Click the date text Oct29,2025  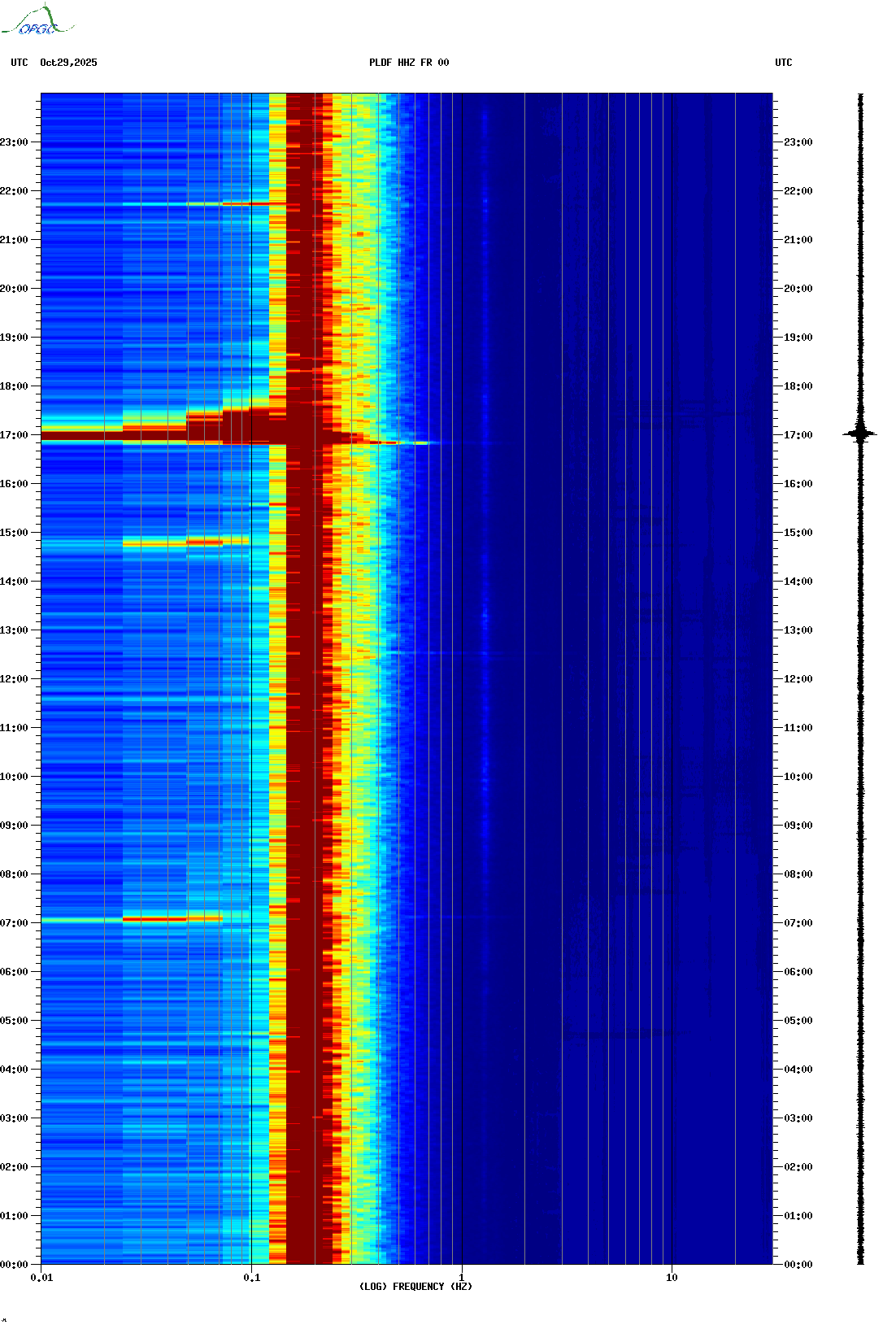tap(68, 63)
